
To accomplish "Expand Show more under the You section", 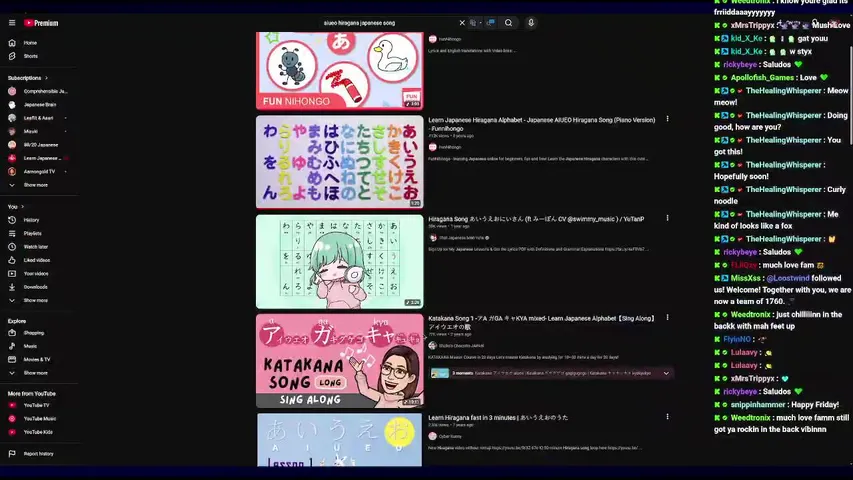I will (x=29, y=300).
